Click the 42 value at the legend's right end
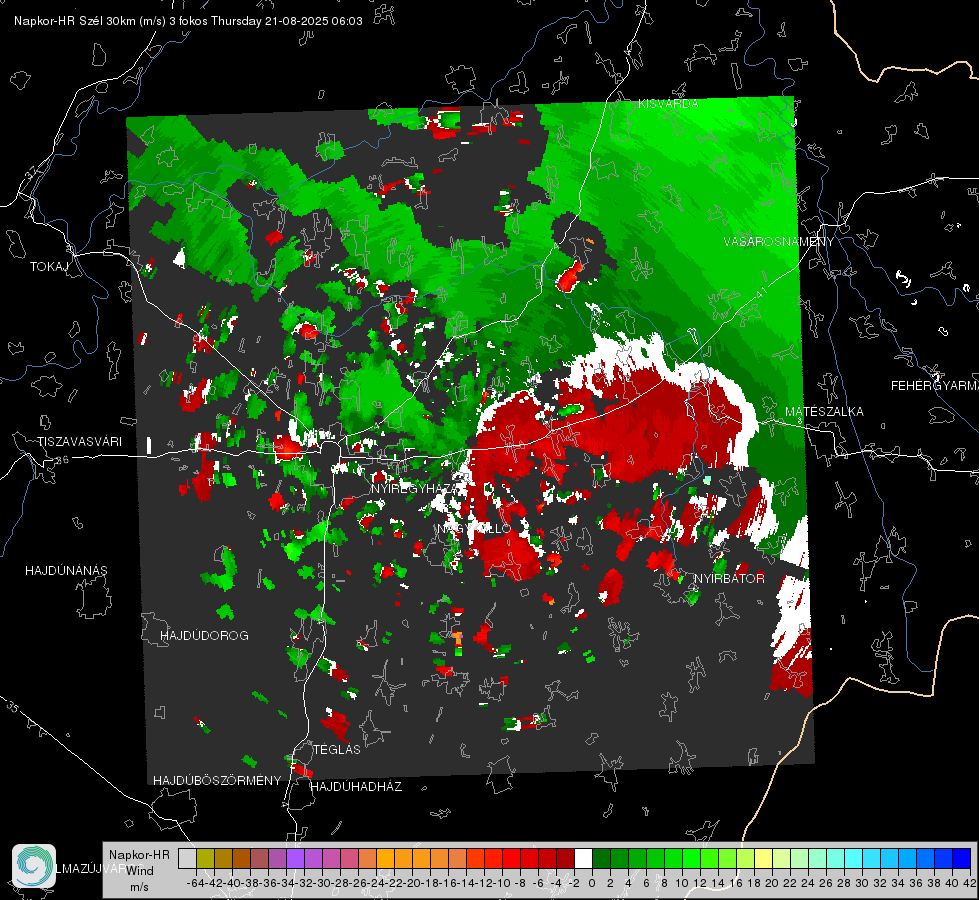The width and height of the screenshot is (979, 900). point(970,883)
